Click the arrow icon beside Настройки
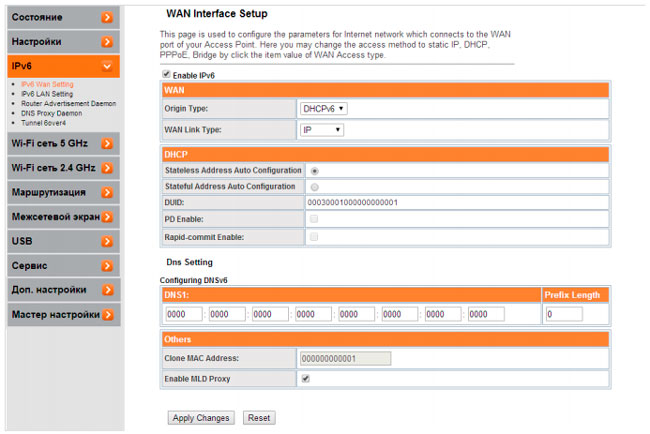The width and height of the screenshot is (650, 434). coord(107,42)
